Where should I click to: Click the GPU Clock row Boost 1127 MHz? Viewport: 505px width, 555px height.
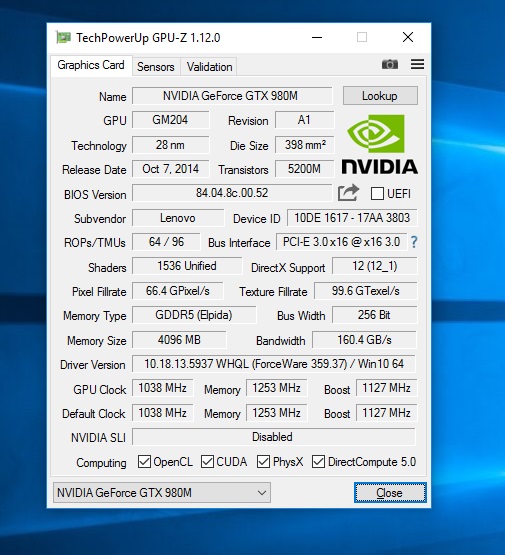pos(386,388)
